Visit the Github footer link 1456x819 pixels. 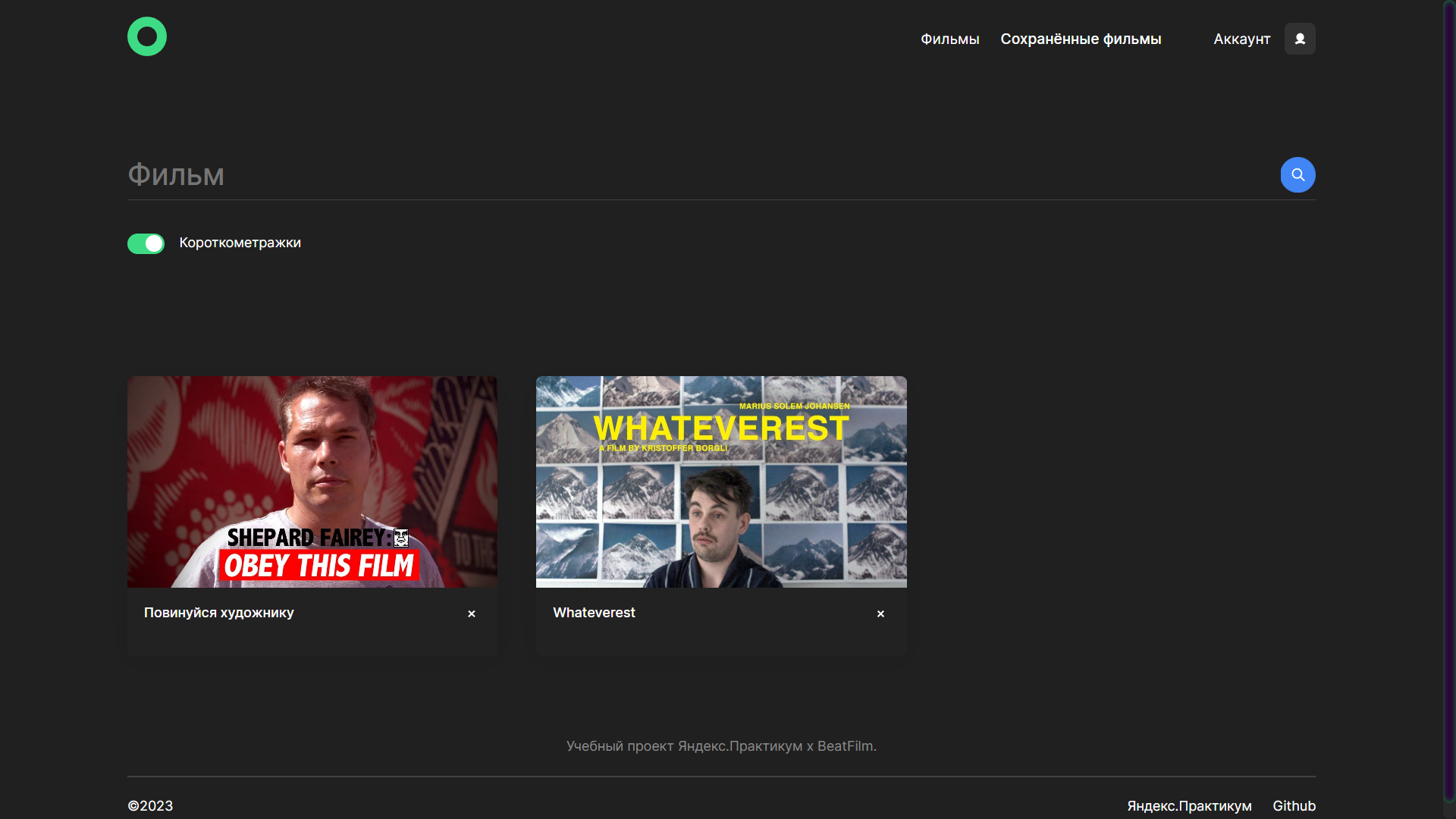pos(1294,805)
